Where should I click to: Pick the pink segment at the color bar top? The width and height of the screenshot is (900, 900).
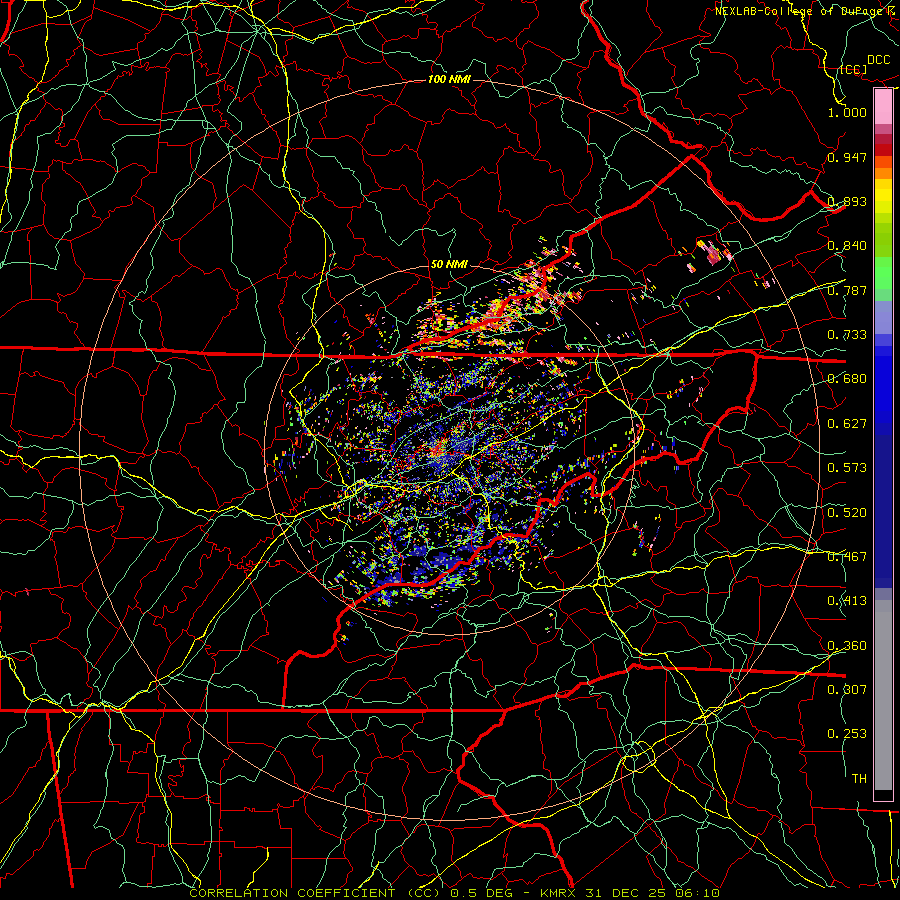click(883, 107)
